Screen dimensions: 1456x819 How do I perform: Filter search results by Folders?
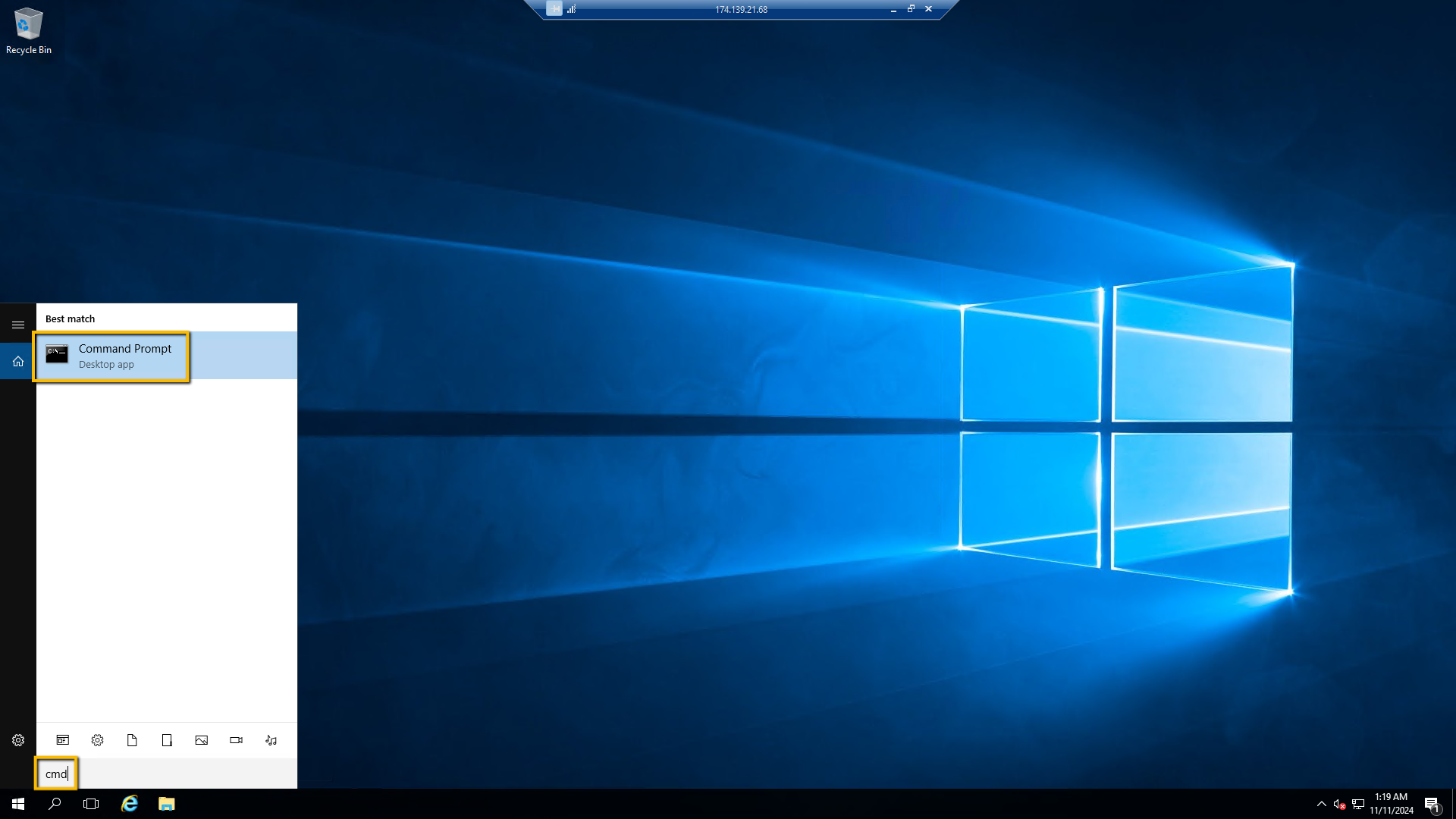167,740
